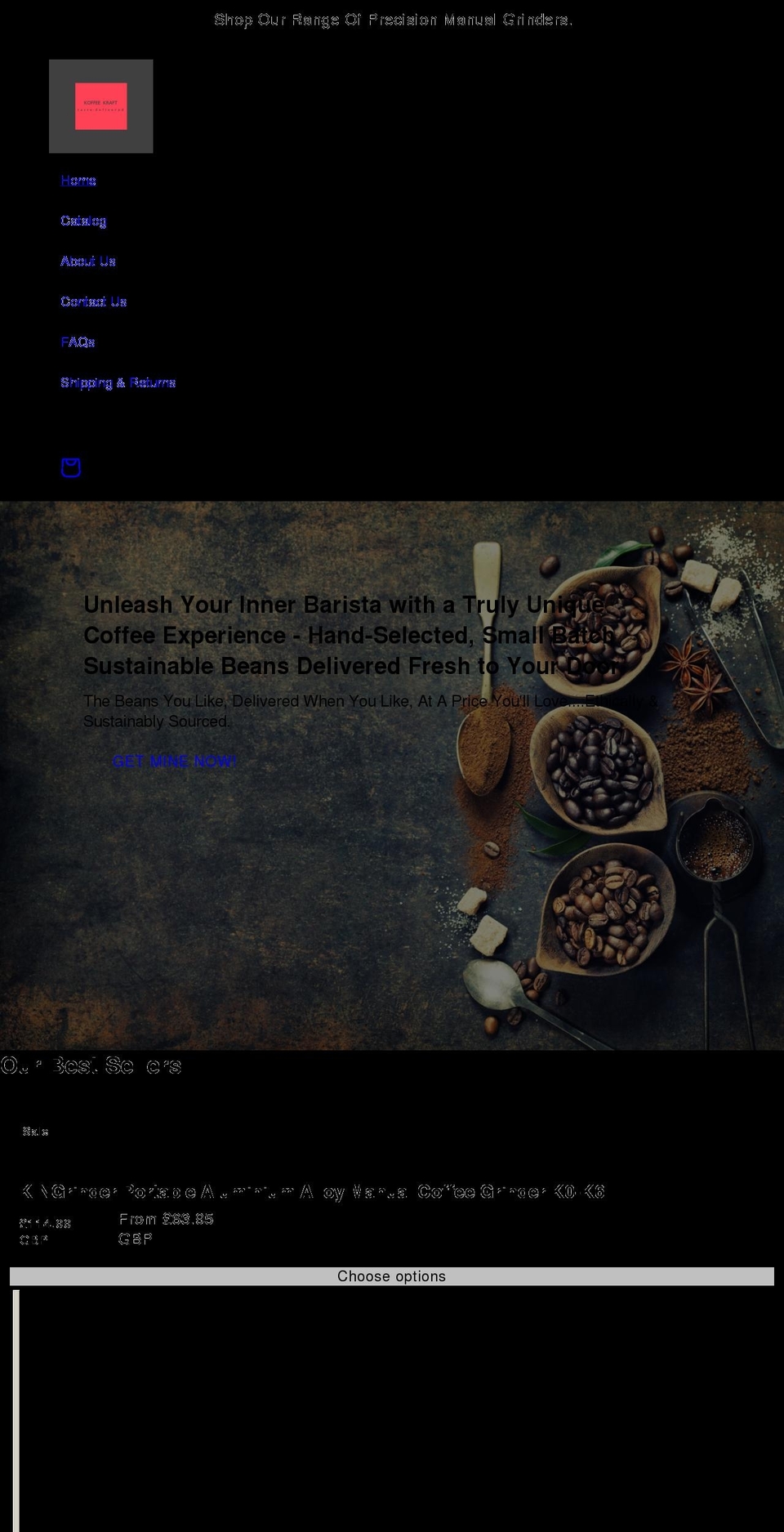Open Shipping & Returns link
The image size is (784, 1532).
(118, 382)
